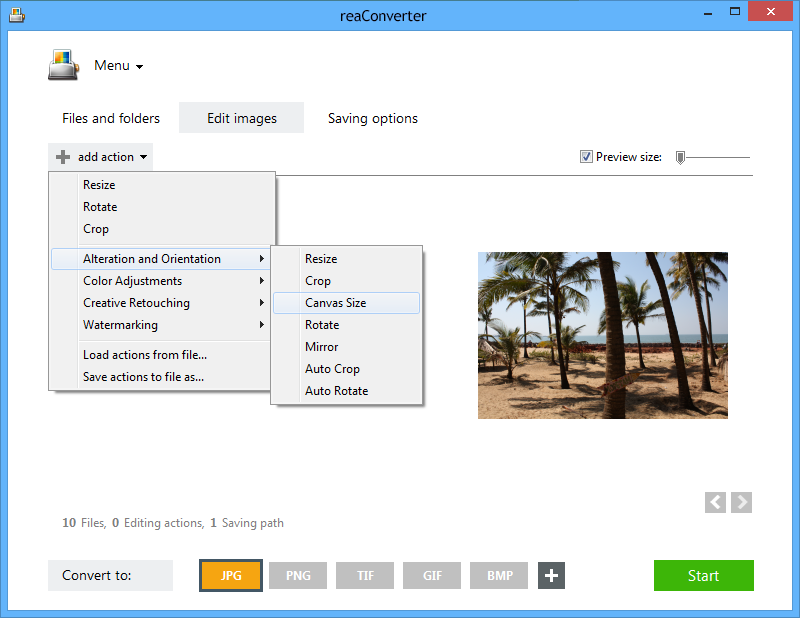Pick Crop in the Alteration submenu

click(346, 281)
